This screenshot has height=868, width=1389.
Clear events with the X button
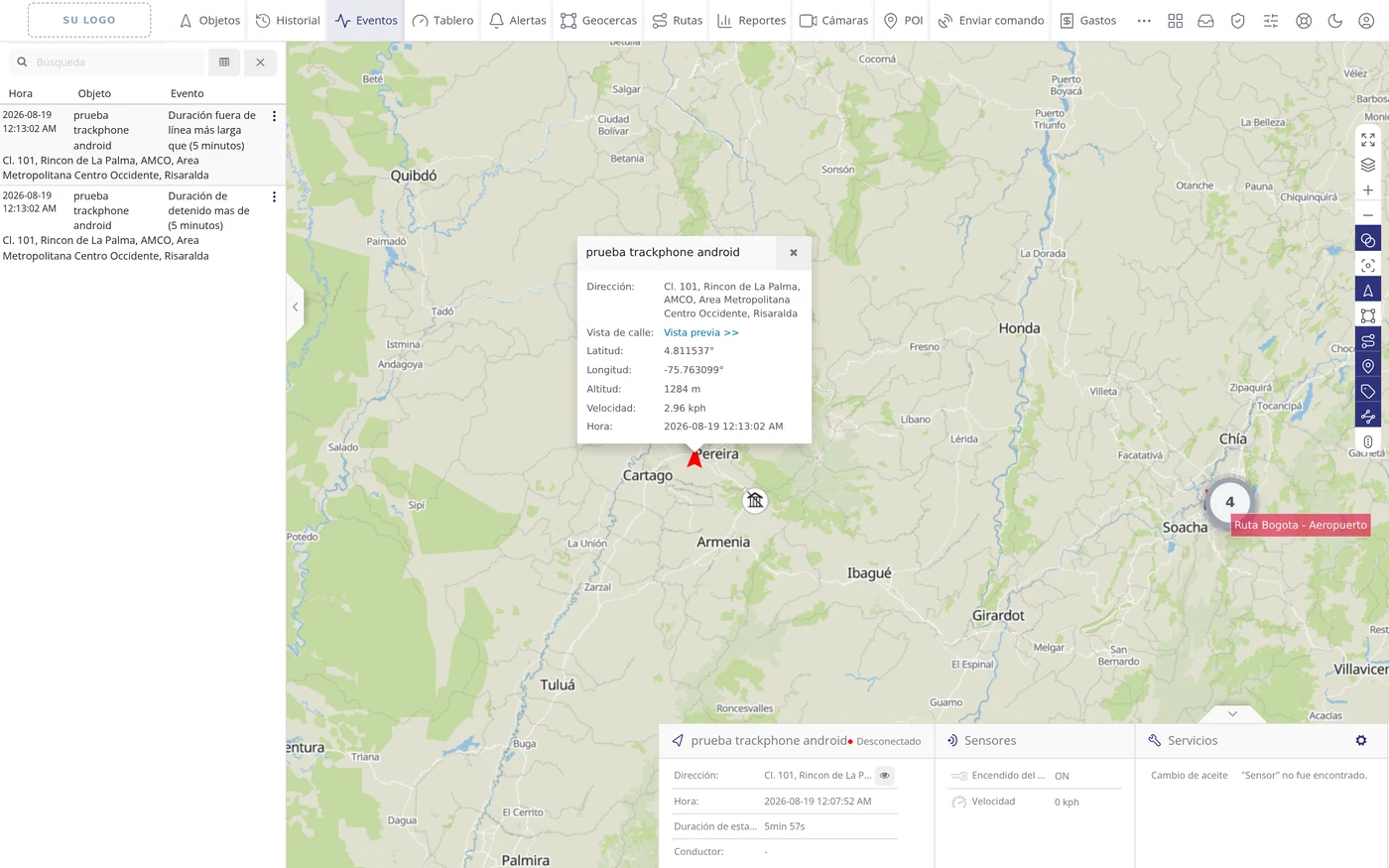pos(260,62)
